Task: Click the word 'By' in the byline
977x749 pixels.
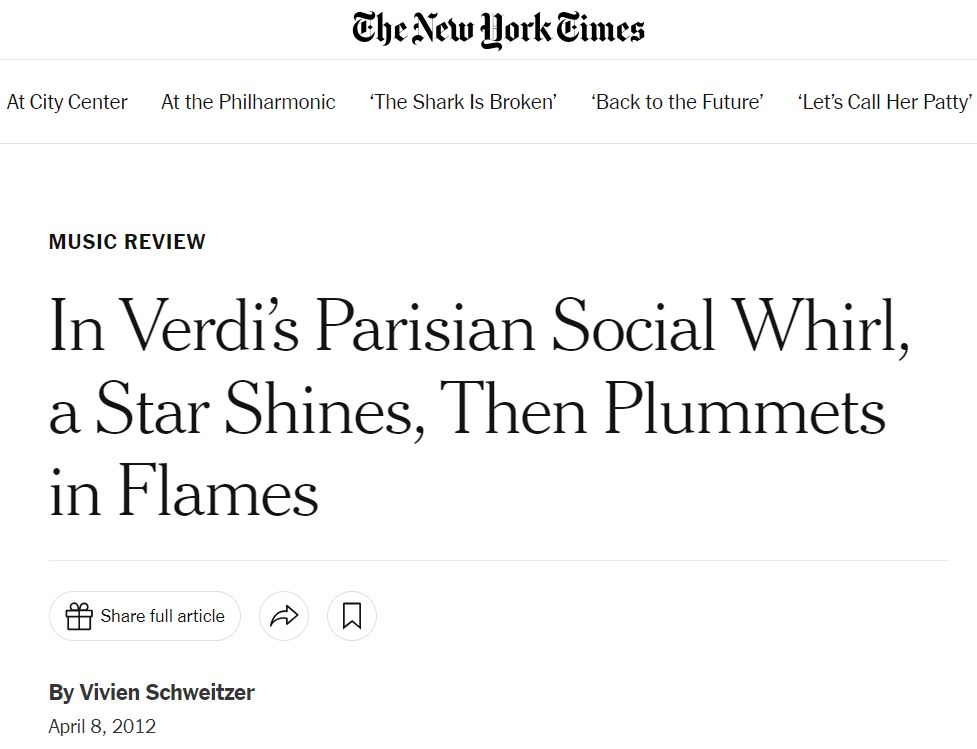Action: 62,692
